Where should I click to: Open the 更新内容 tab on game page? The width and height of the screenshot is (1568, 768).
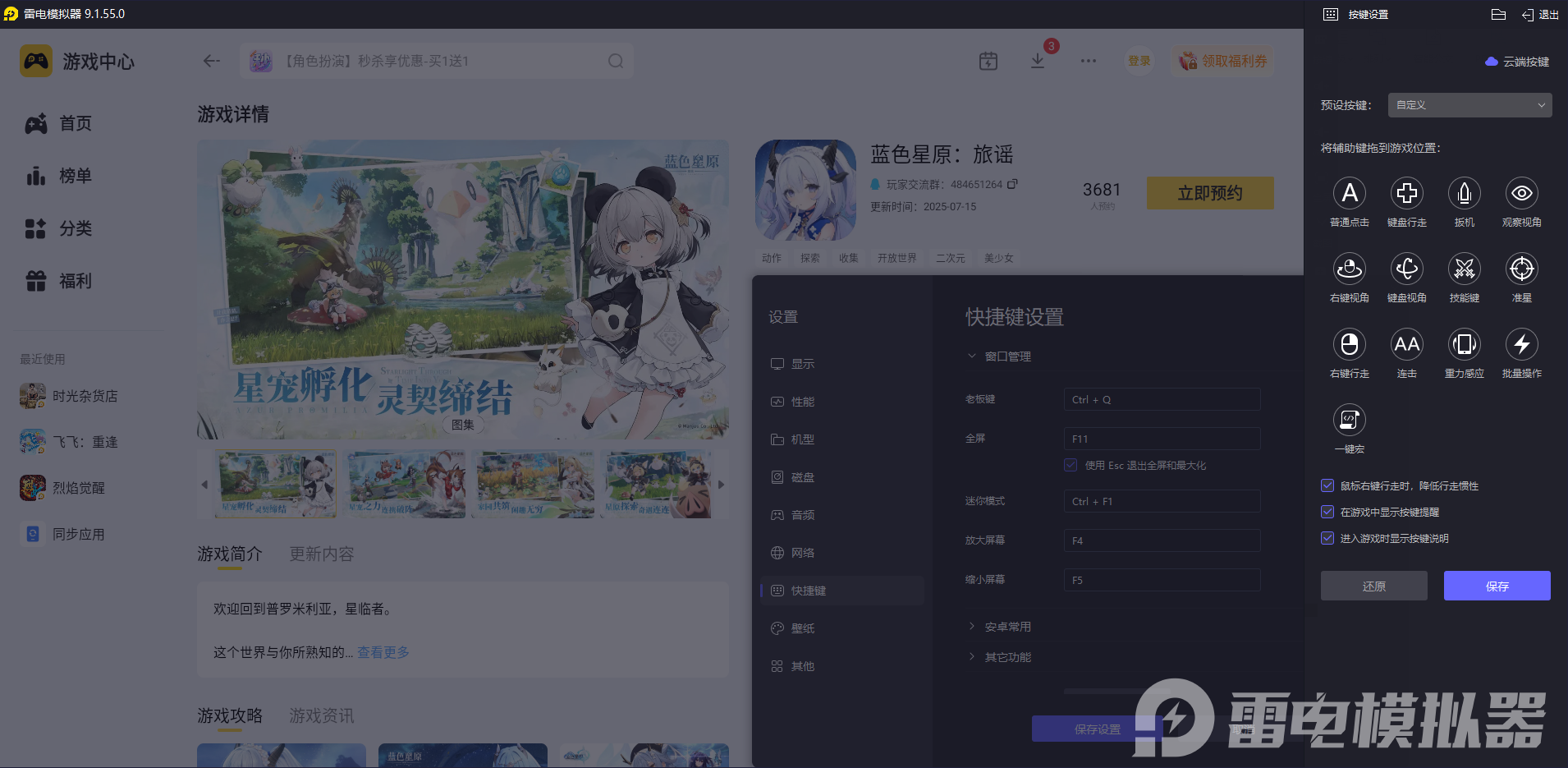[x=321, y=554]
